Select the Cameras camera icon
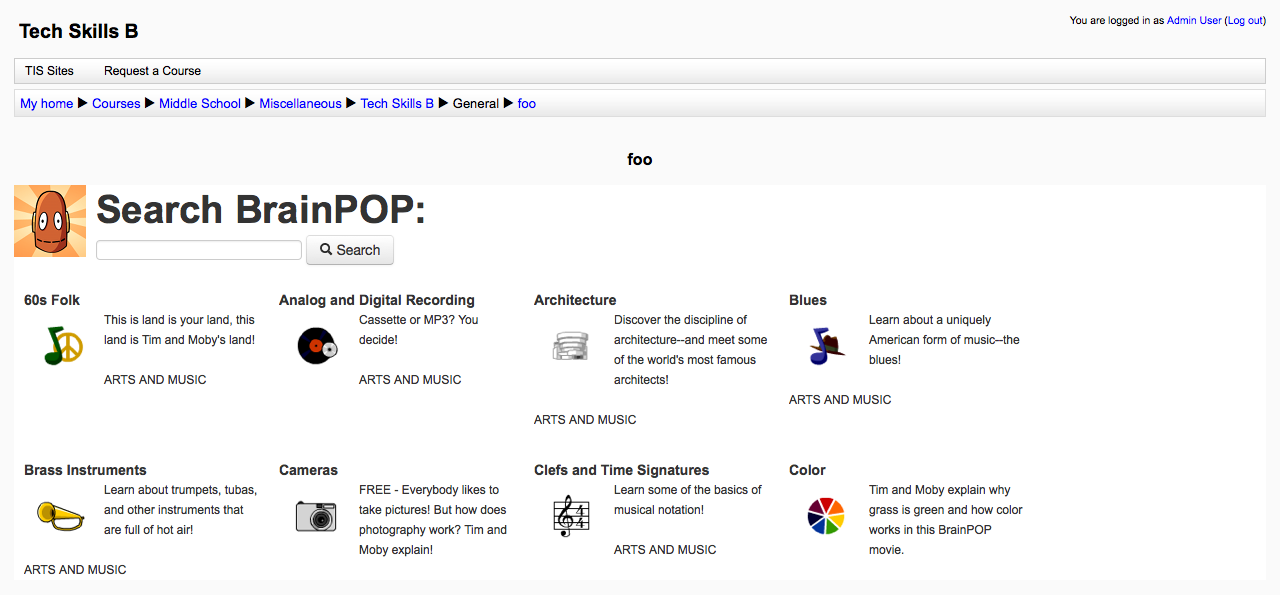1280x595 pixels. (x=317, y=516)
